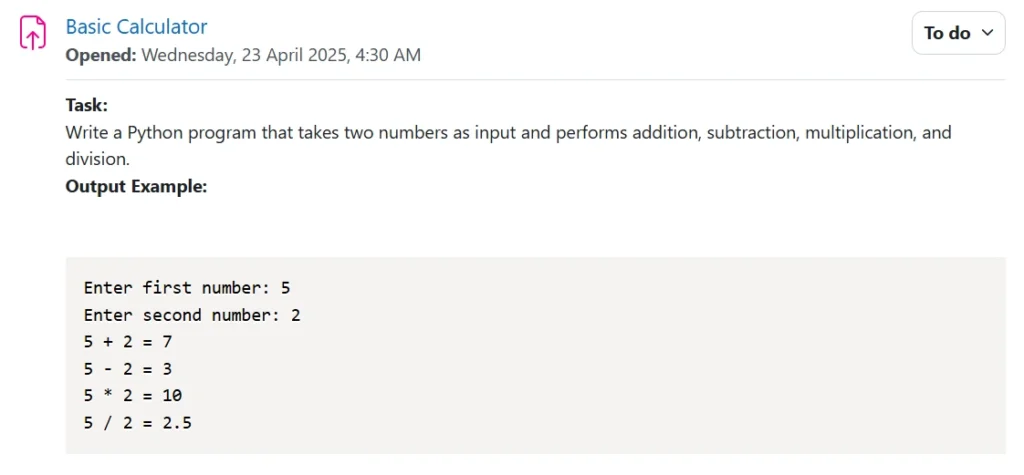Click the code line 5 / 2 = 2.5

click(x=138, y=423)
